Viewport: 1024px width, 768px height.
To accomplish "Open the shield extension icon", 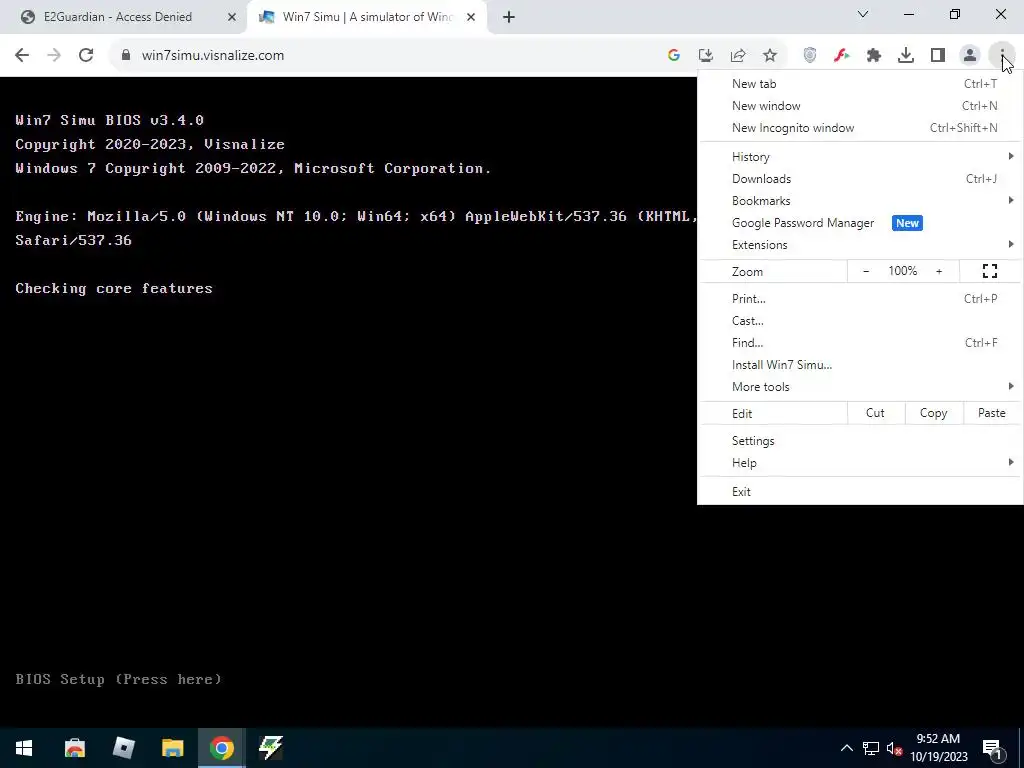I will pyautogui.click(x=810, y=55).
